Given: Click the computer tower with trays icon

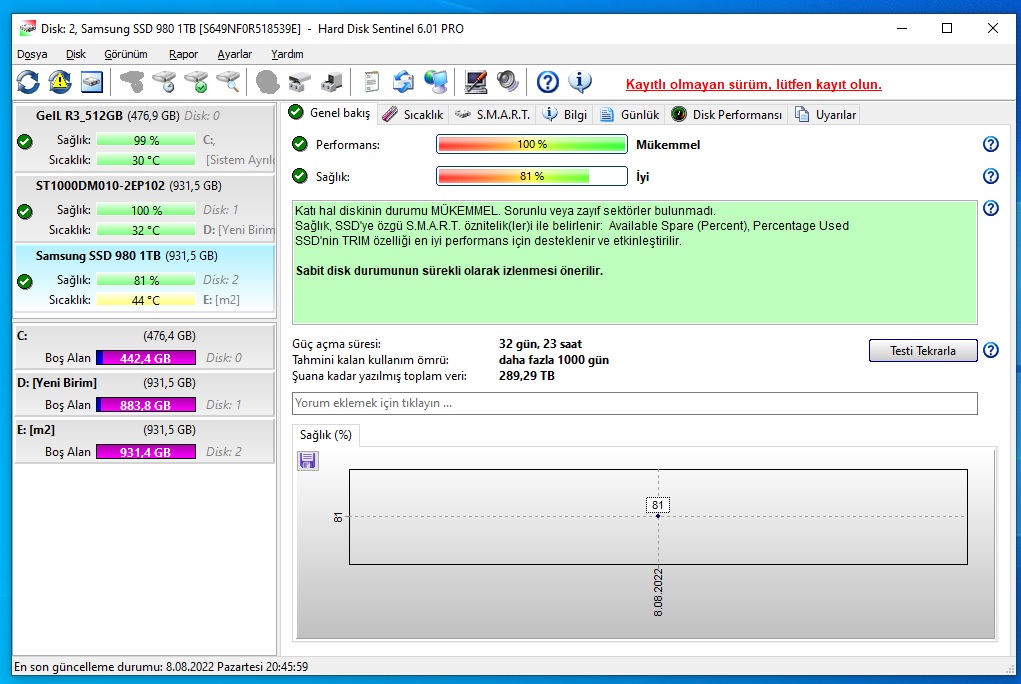Looking at the screenshot, I should (331, 82).
